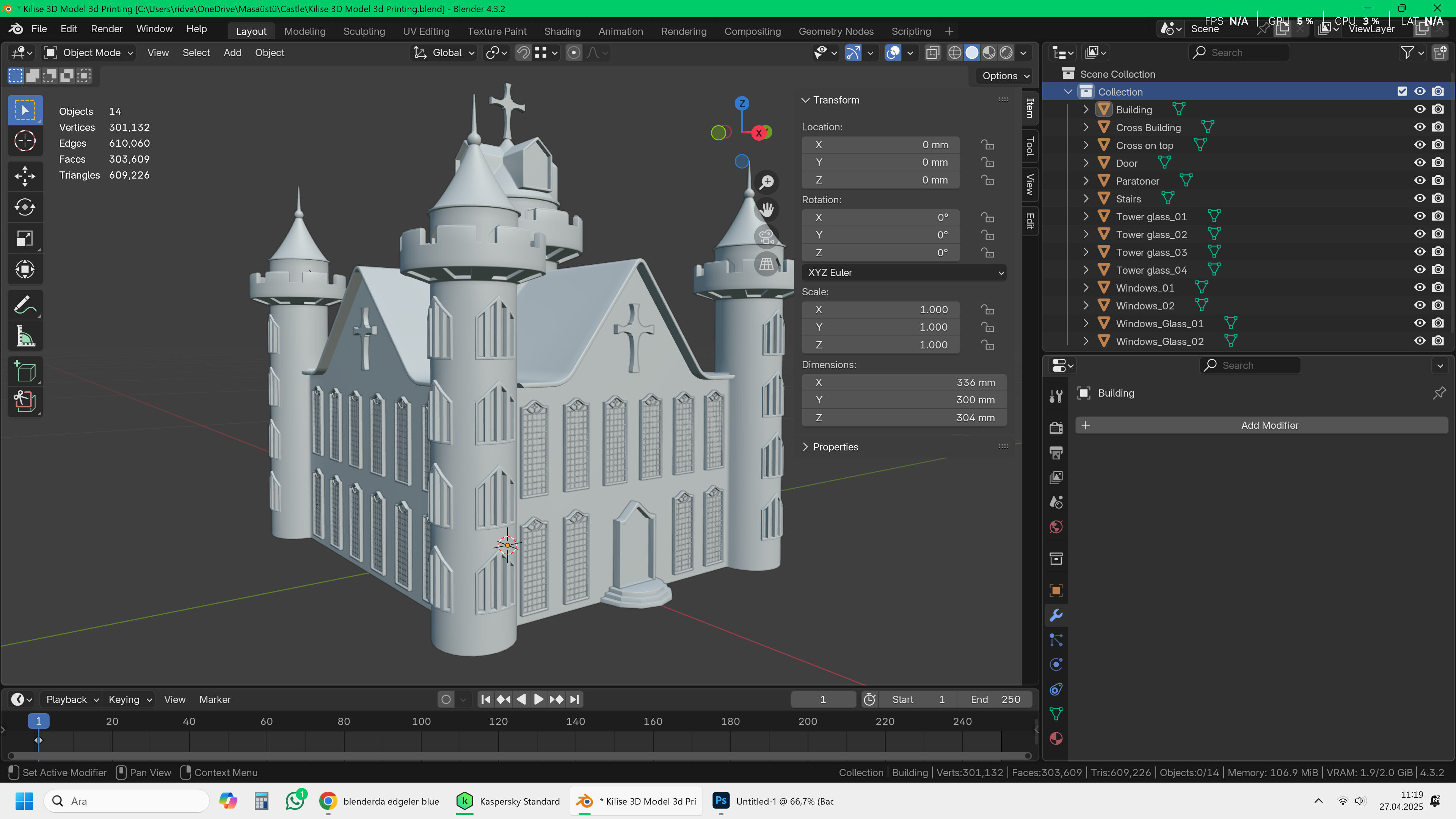
Task: Toggle X-Ray display mode
Action: (933, 53)
